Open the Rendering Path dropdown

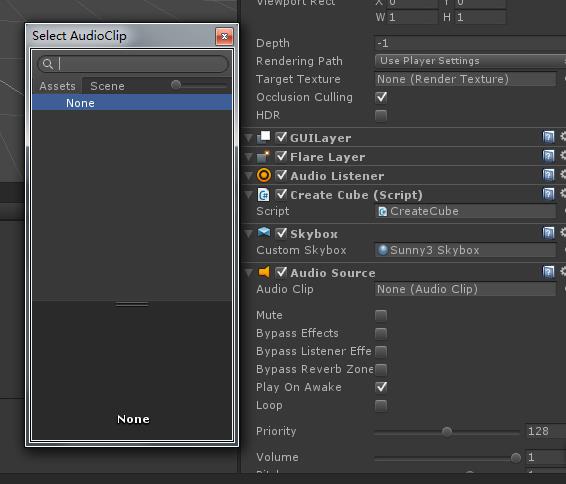(x=470, y=61)
